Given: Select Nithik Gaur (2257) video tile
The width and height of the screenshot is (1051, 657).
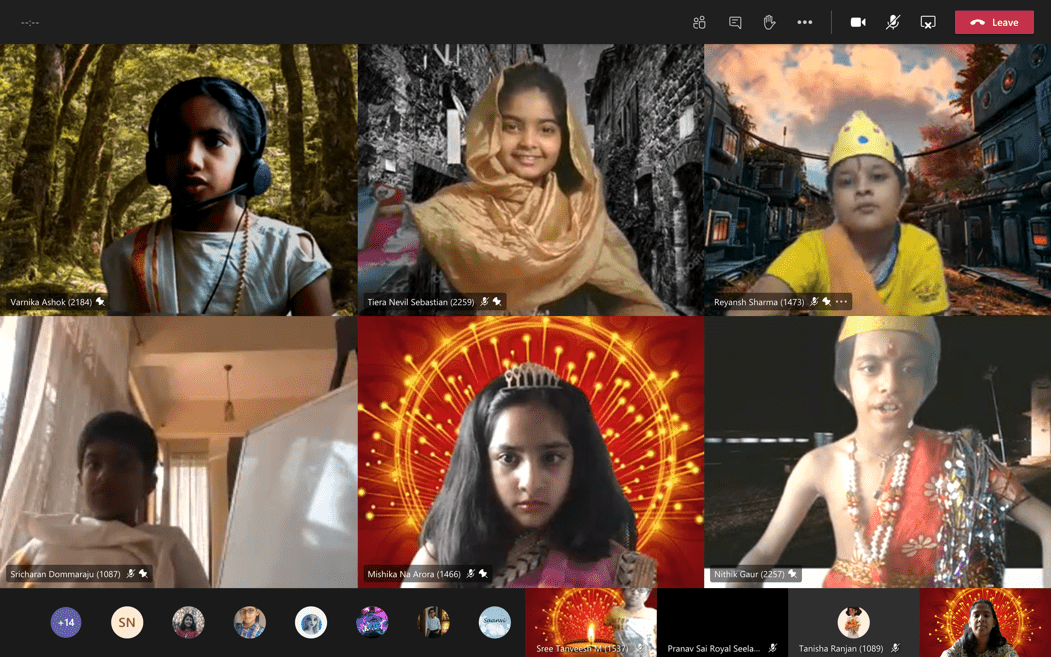Looking at the screenshot, I should click(x=877, y=452).
